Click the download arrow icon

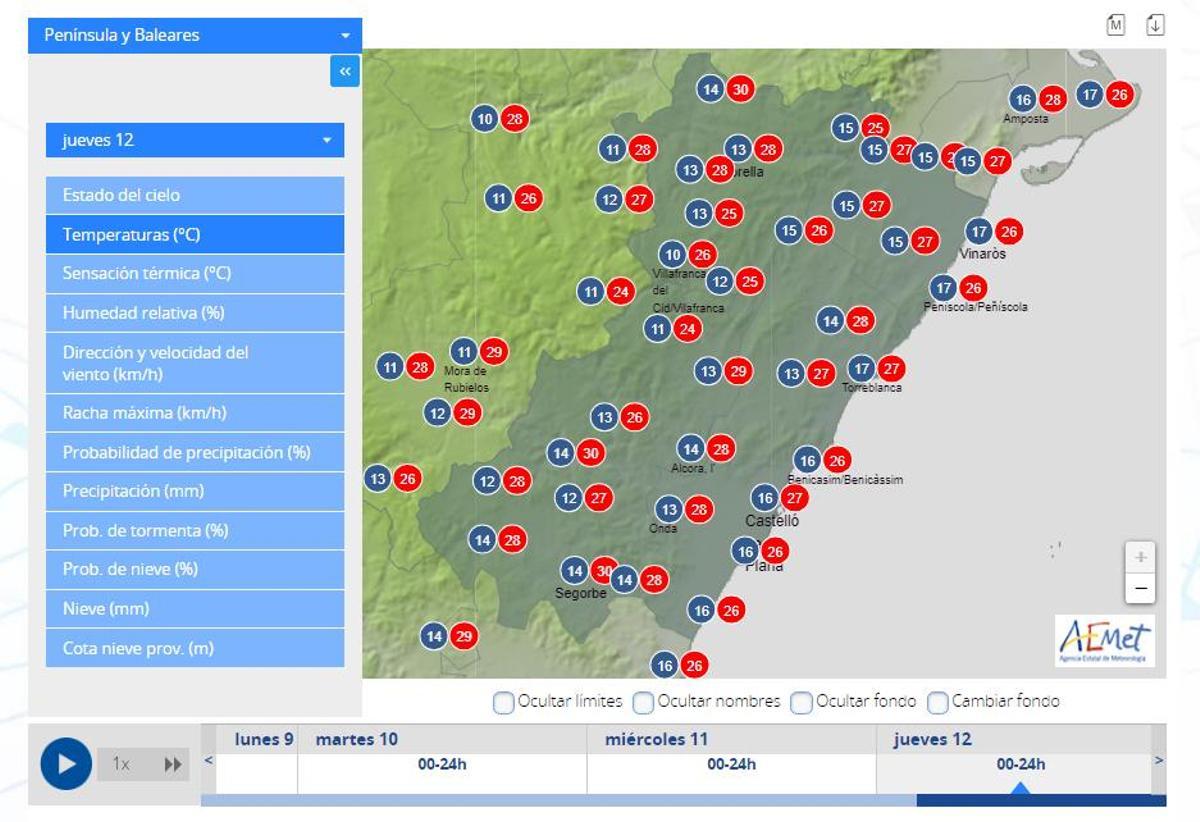point(1155,25)
